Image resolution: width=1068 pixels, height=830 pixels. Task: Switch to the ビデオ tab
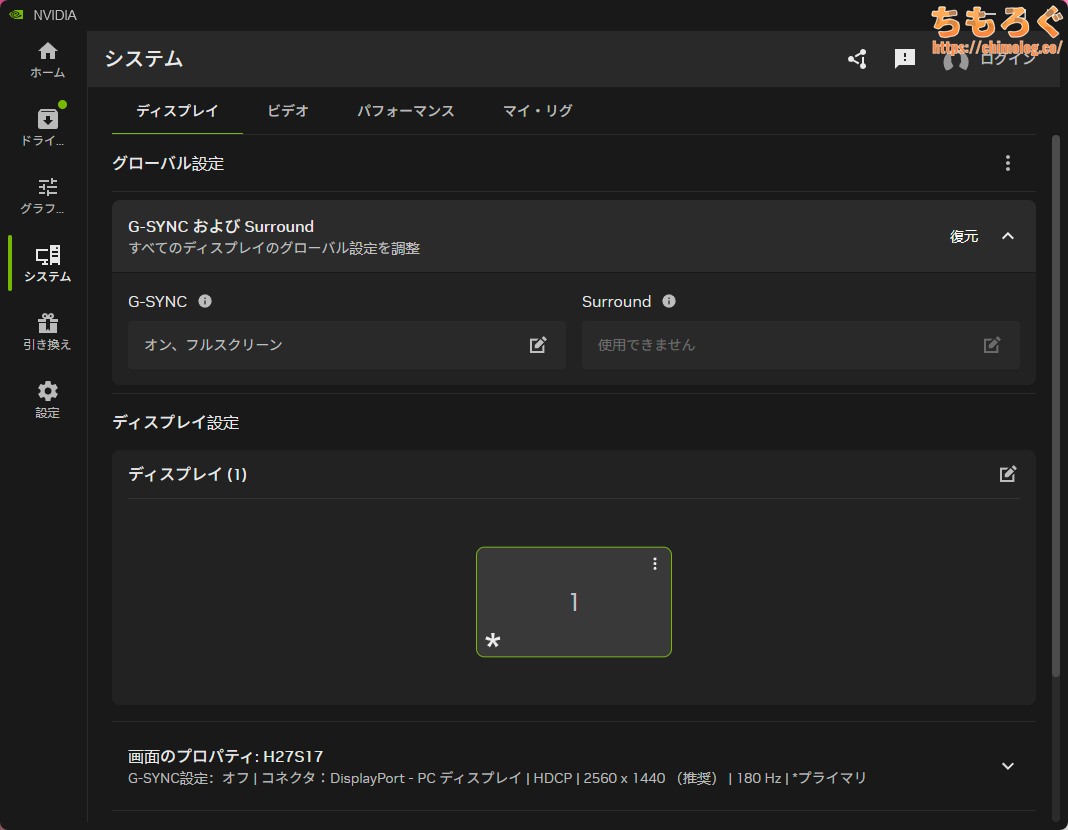[x=288, y=111]
